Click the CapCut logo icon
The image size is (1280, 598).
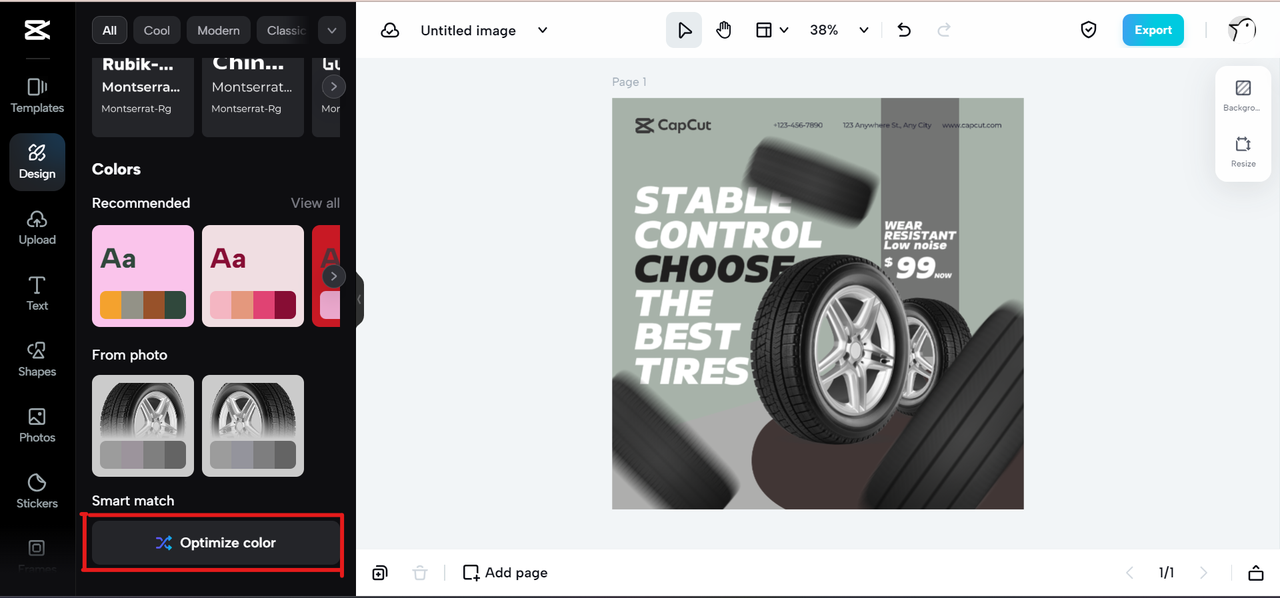[37, 30]
